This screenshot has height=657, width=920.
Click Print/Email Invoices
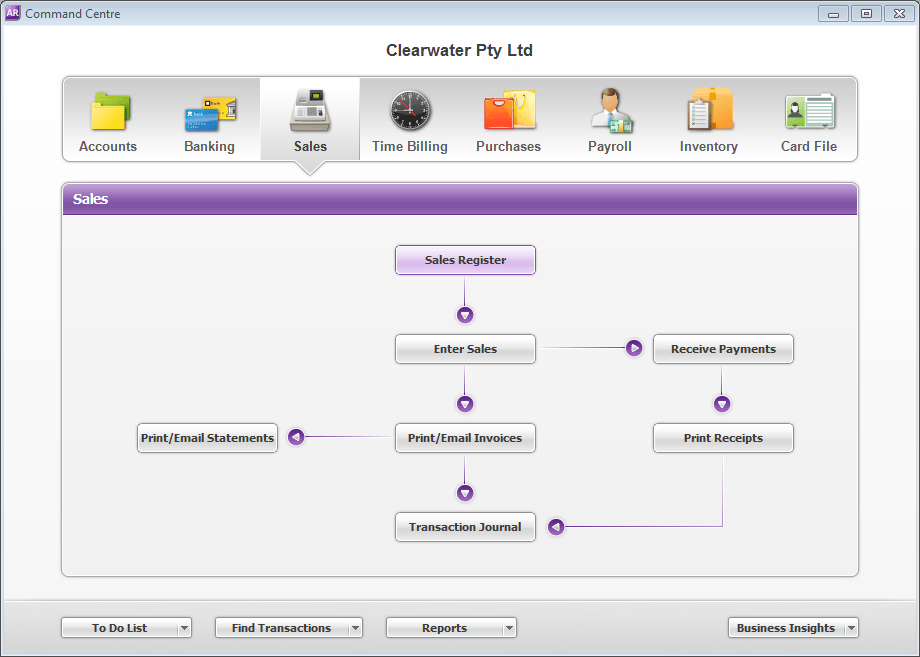point(465,437)
